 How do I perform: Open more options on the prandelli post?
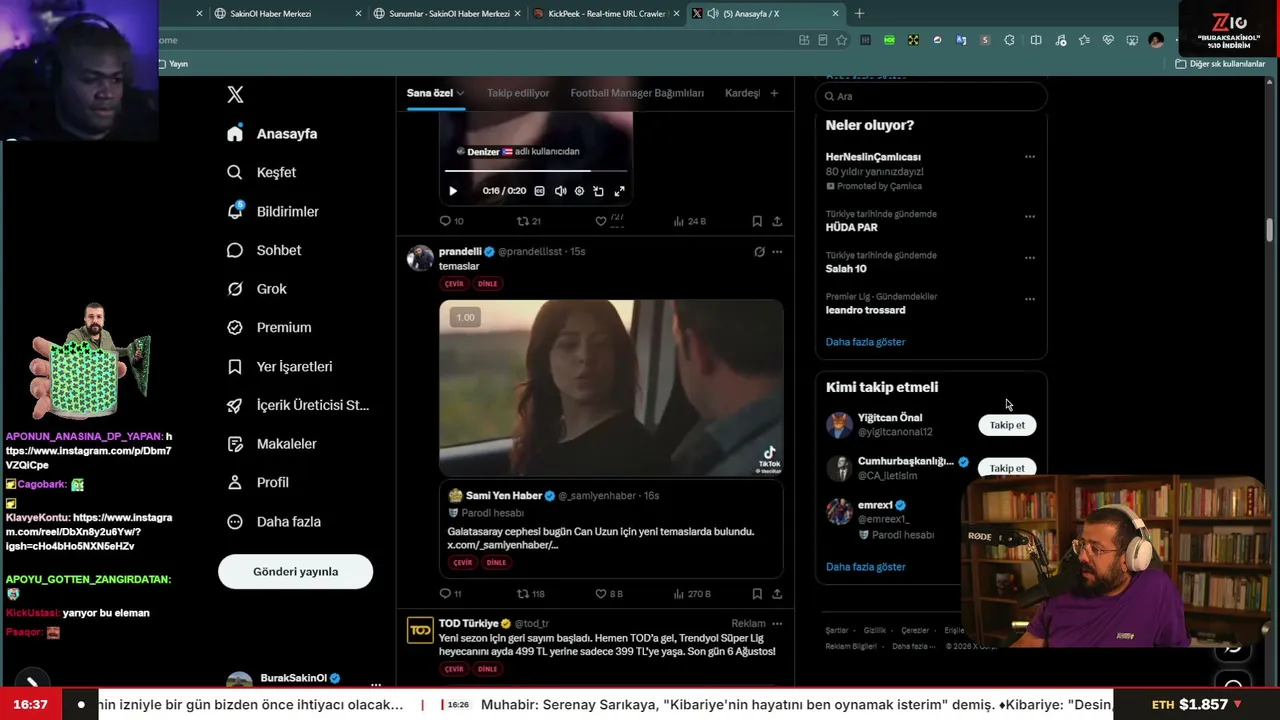click(777, 252)
